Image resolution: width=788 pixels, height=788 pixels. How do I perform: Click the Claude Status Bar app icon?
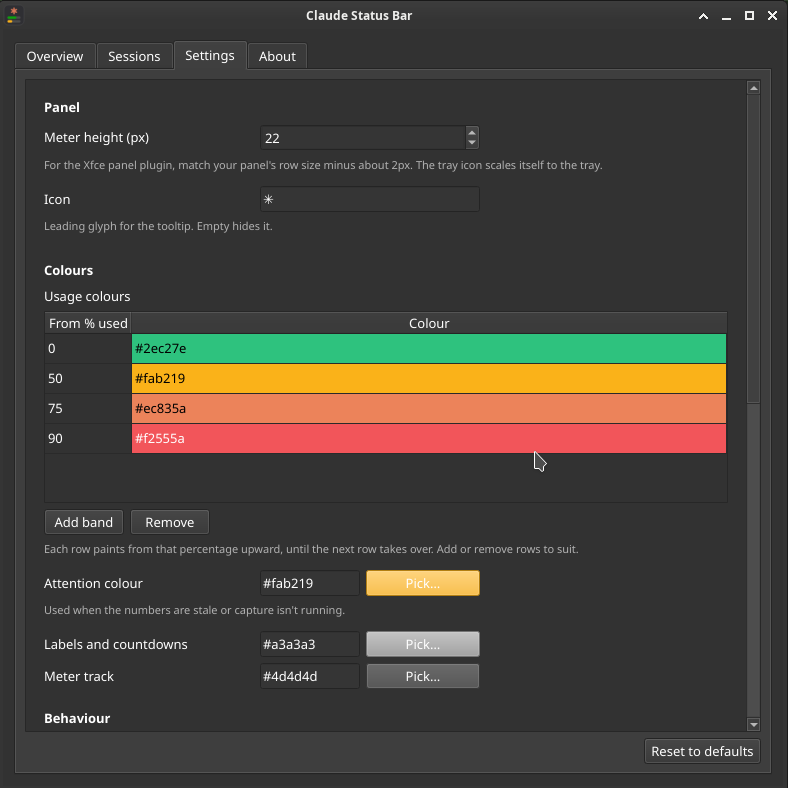pos(14,15)
